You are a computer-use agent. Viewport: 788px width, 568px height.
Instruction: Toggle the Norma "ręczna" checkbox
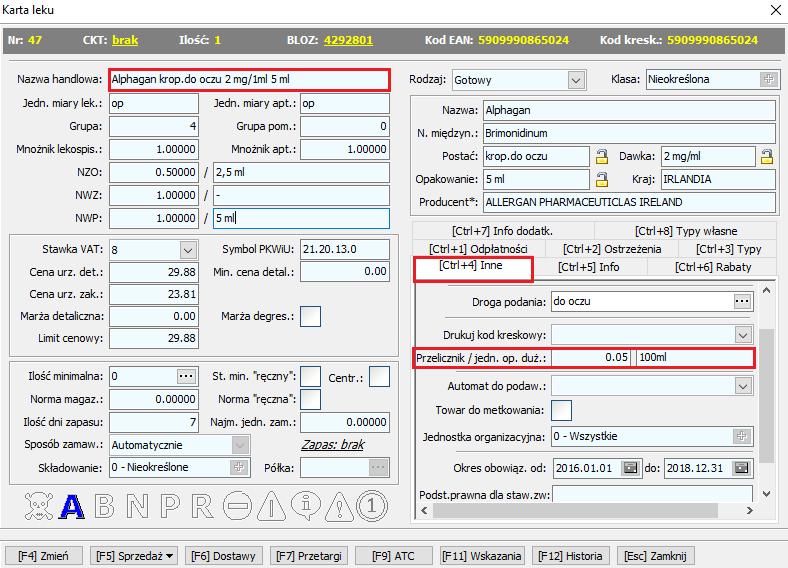310,400
